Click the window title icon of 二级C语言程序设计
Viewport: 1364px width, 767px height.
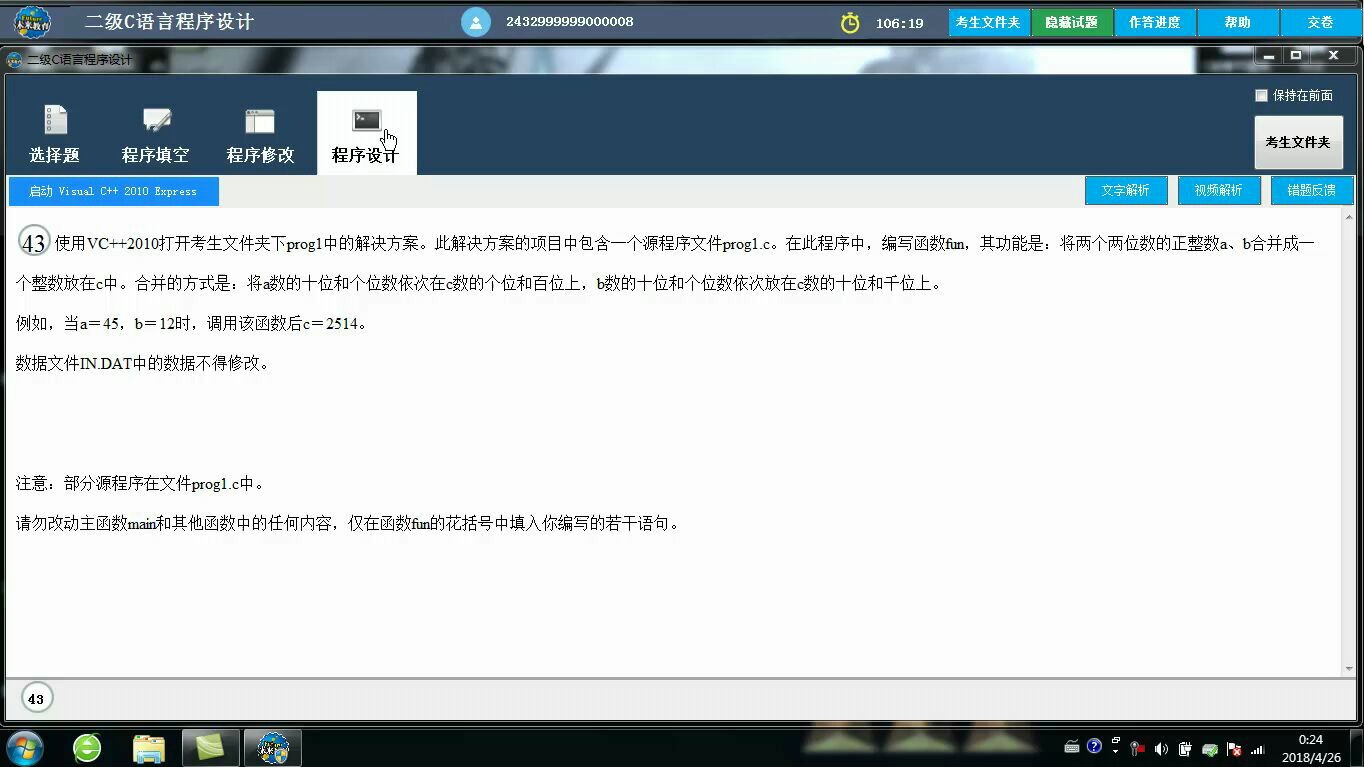(x=14, y=60)
